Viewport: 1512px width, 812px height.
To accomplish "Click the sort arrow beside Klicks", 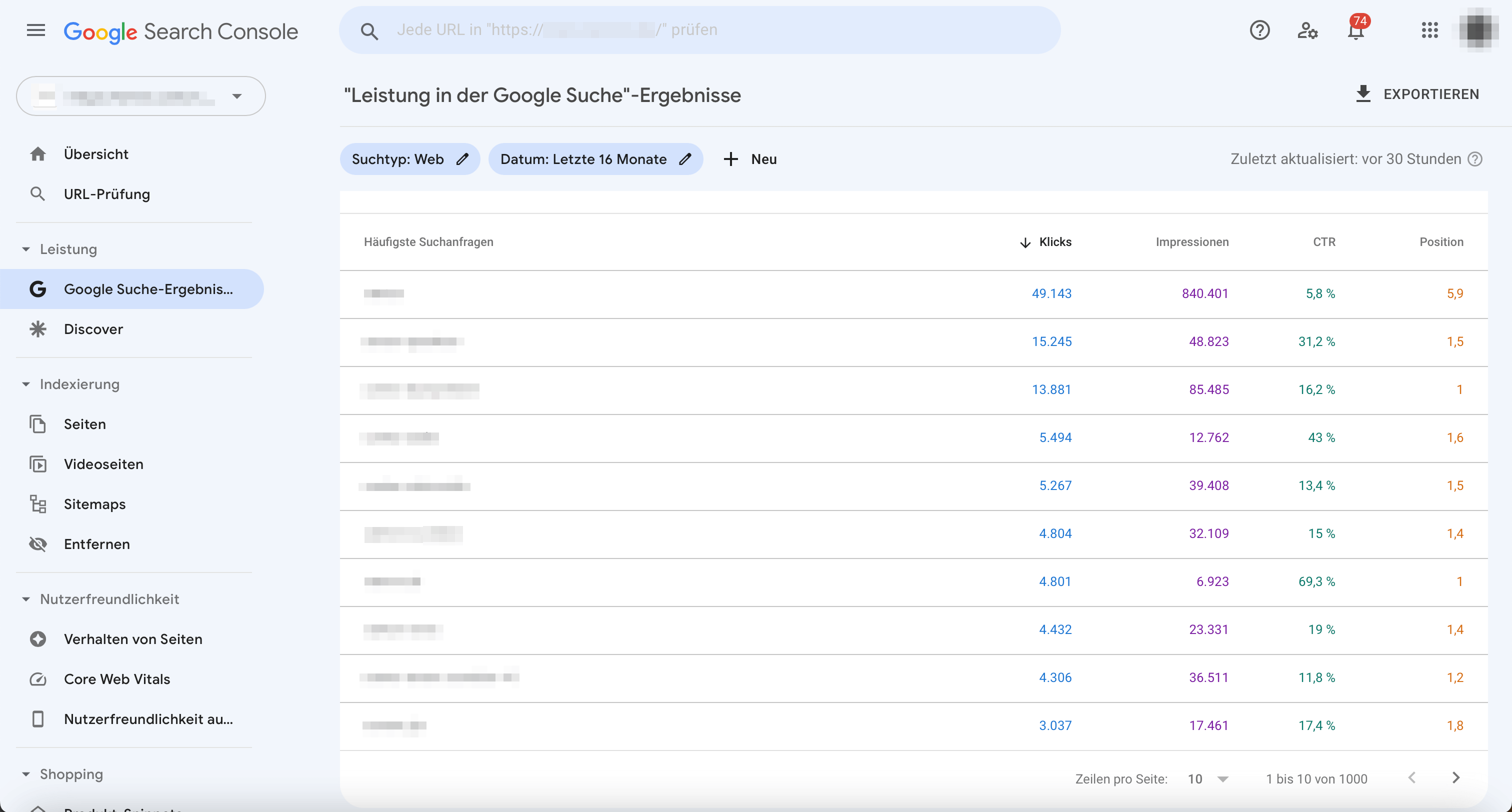I will [1025, 242].
